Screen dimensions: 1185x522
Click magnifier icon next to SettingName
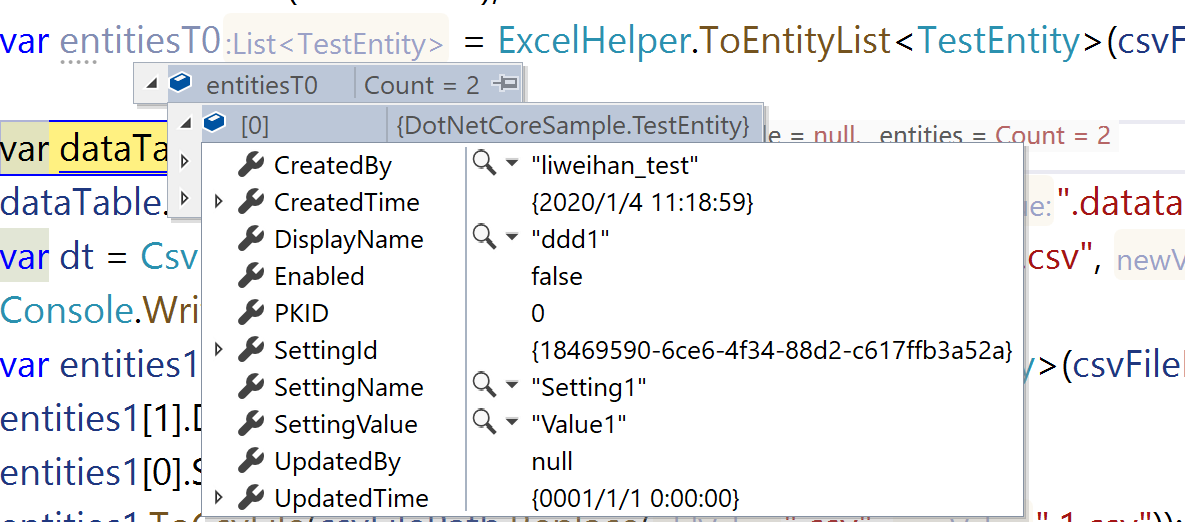484,386
